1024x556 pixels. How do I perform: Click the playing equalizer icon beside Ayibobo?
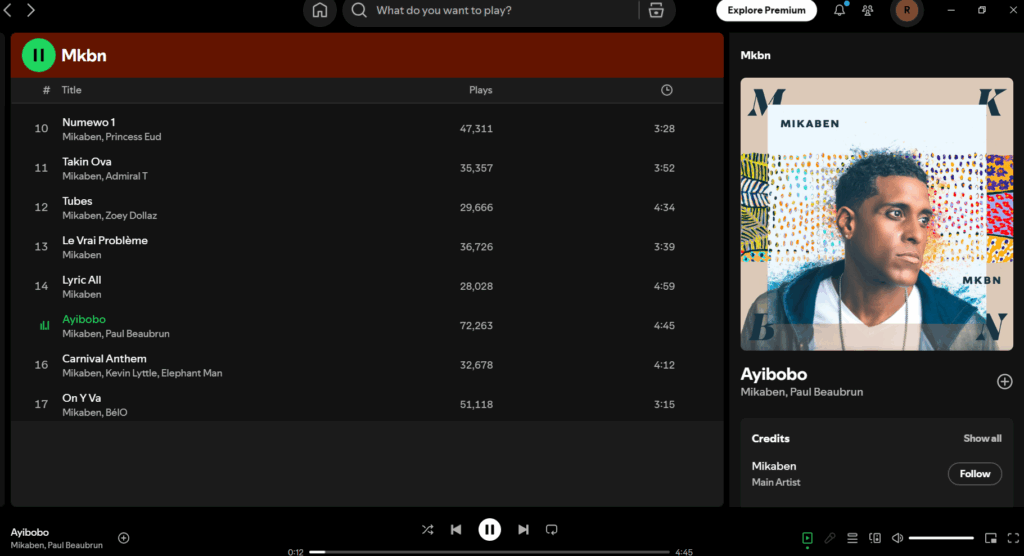coord(44,325)
